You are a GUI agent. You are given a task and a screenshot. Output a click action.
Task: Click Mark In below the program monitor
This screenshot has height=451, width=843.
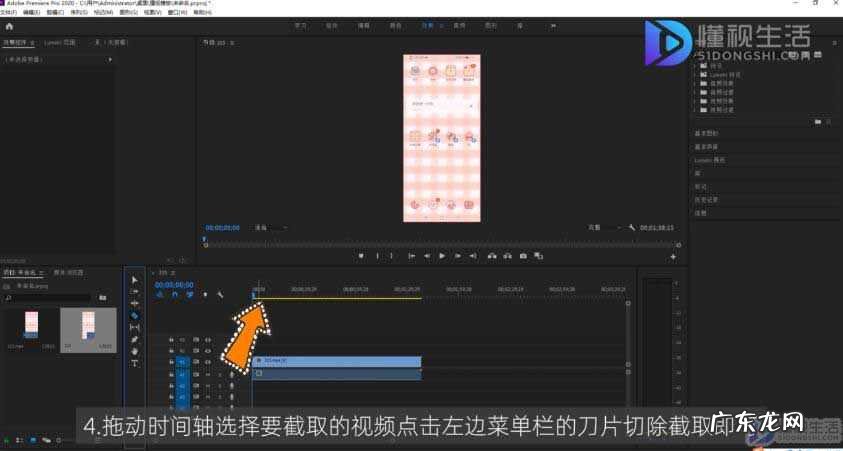(377, 256)
